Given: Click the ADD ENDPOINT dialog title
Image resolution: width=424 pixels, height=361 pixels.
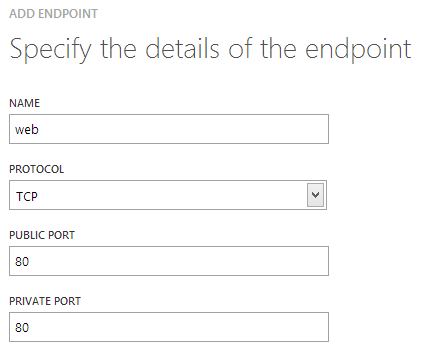Looking at the screenshot, I should point(53,14).
